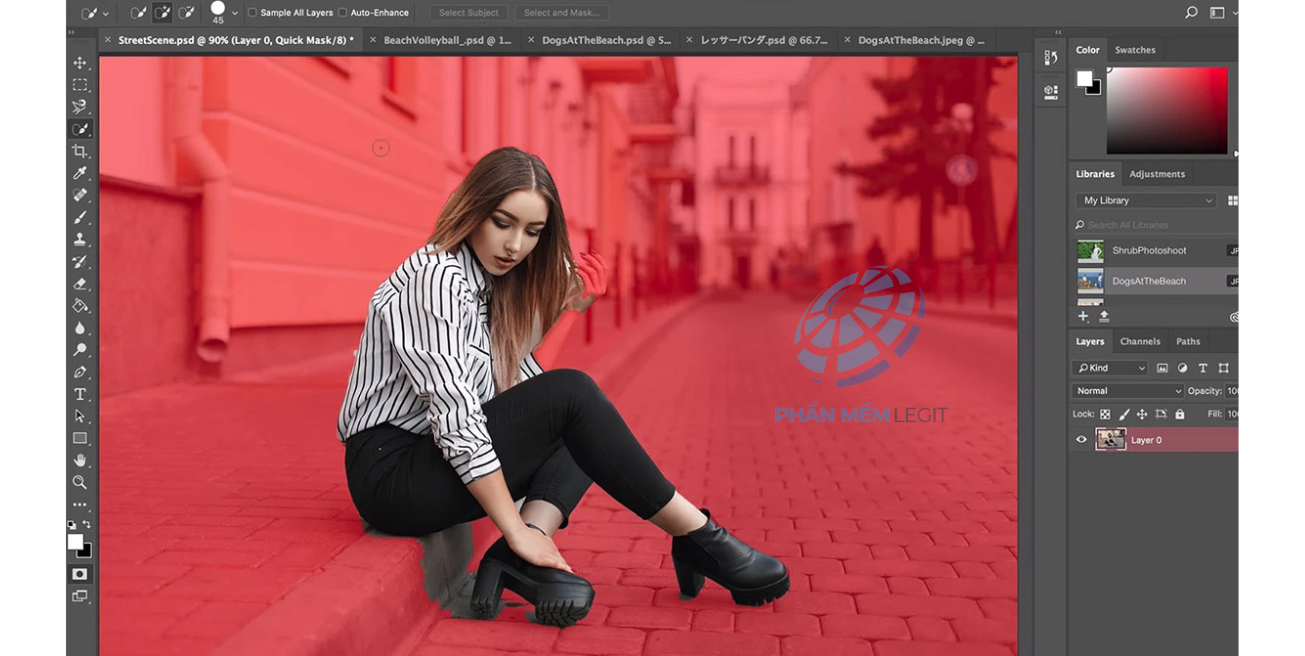
Task: Hide Layer 0 with eye icon
Action: point(1081,440)
